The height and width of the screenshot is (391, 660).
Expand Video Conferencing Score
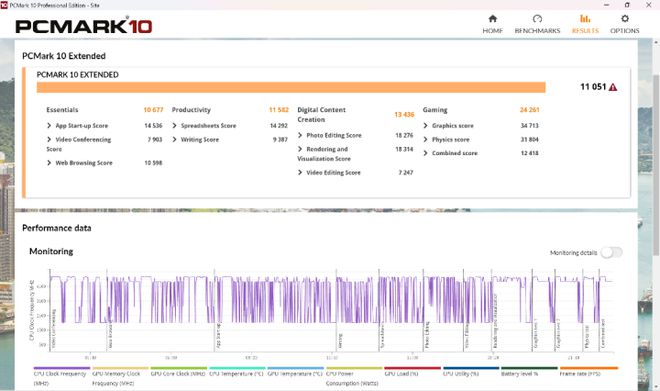click(49, 139)
